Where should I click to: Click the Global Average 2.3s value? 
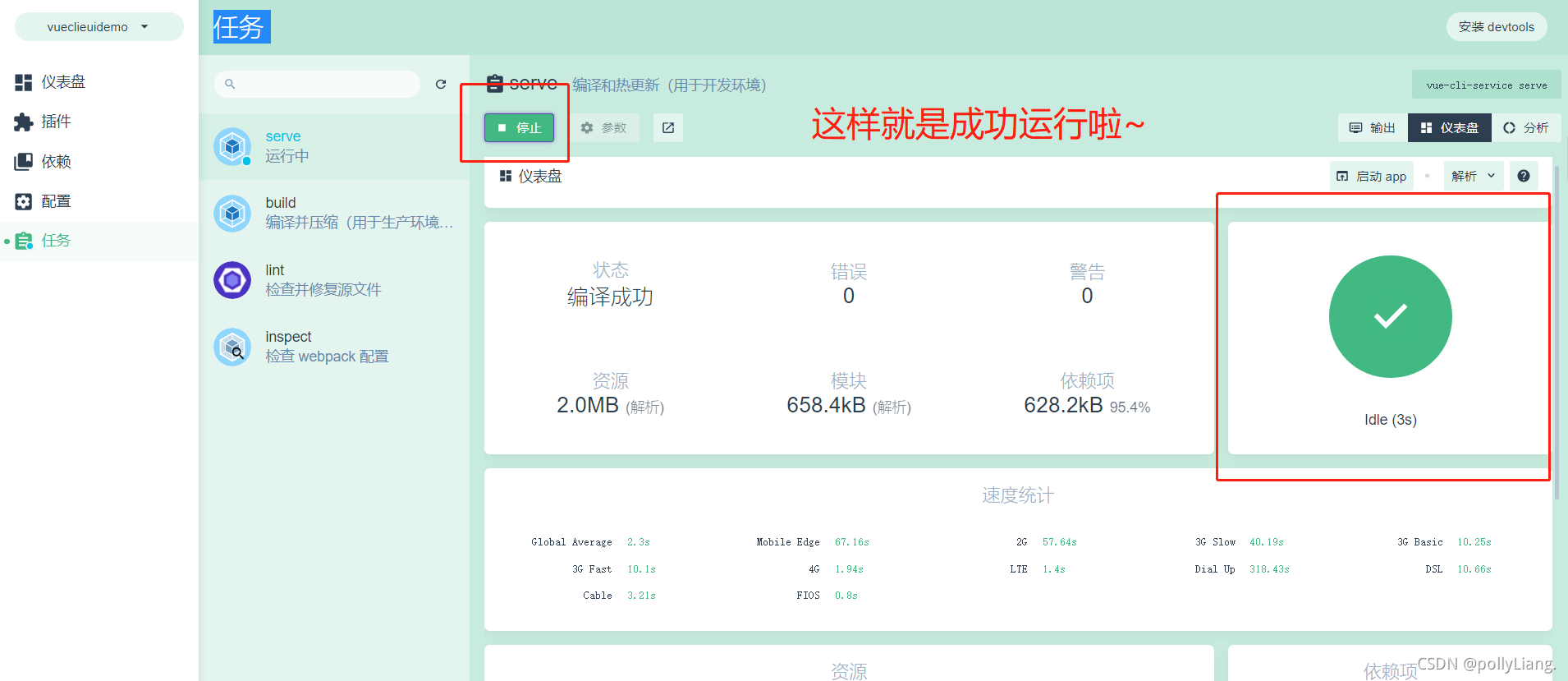pos(639,542)
